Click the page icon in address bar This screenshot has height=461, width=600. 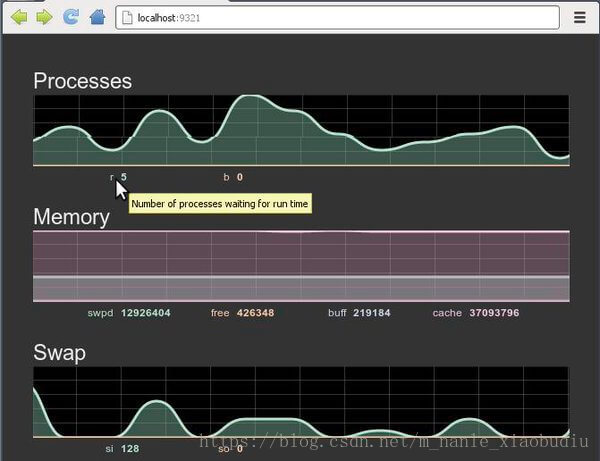(x=127, y=18)
